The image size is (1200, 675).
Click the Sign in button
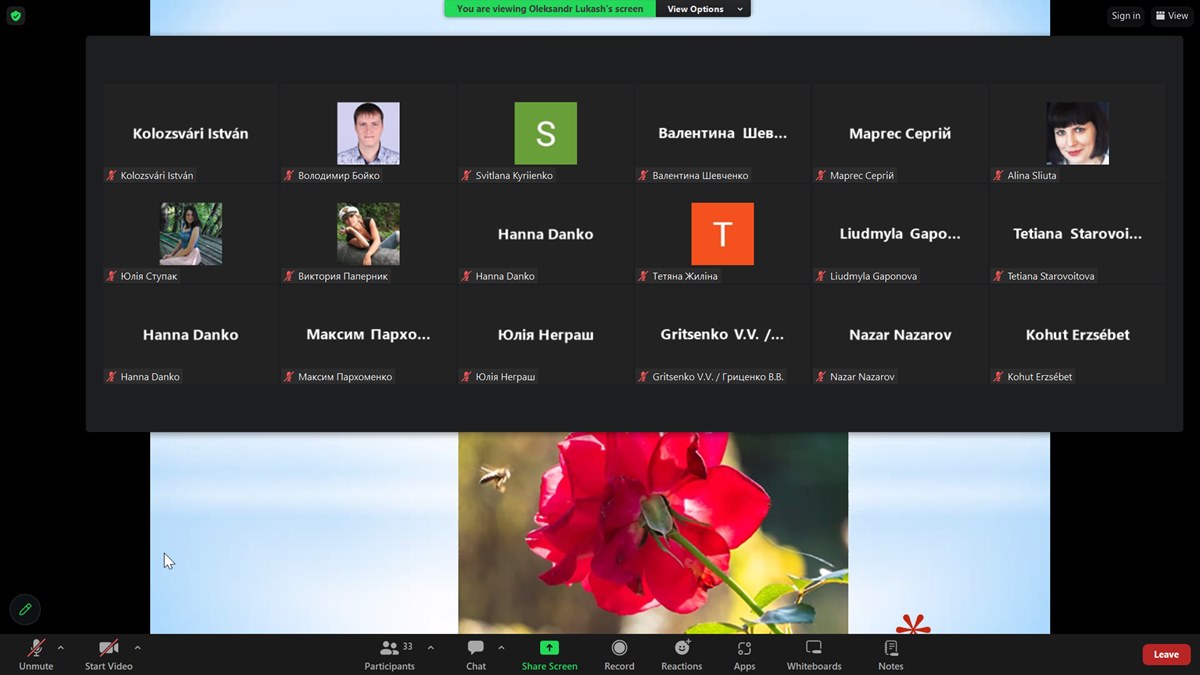(1125, 16)
